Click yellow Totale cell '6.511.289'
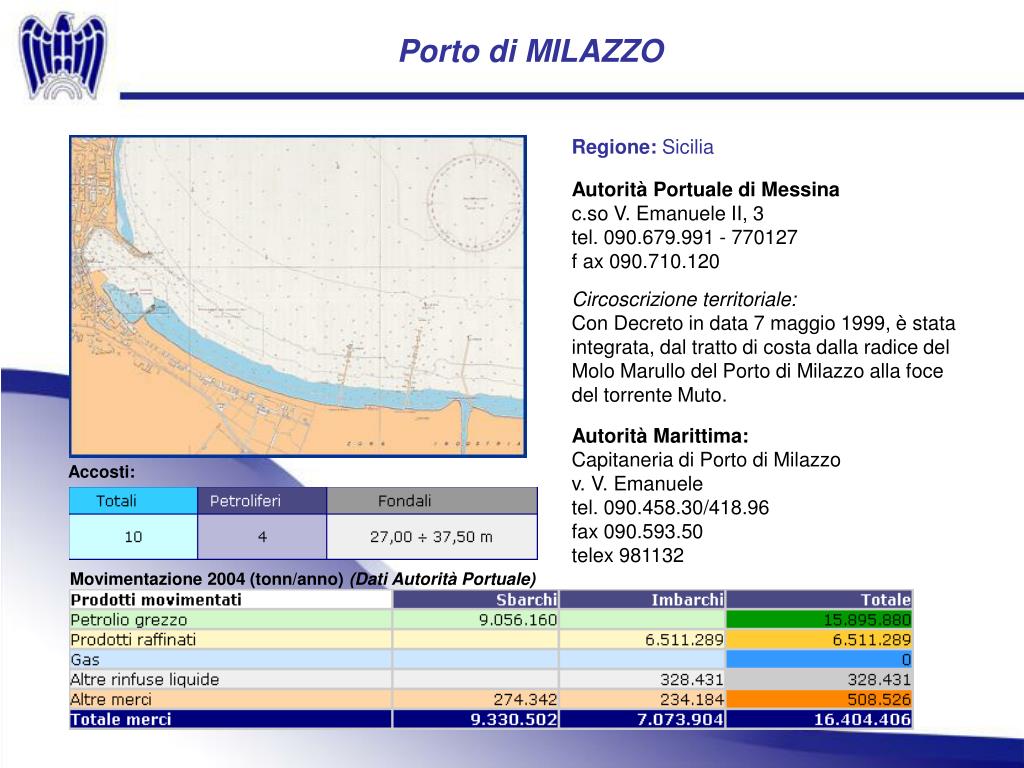The height and width of the screenshot is (768, 1024). pos(820,639)
